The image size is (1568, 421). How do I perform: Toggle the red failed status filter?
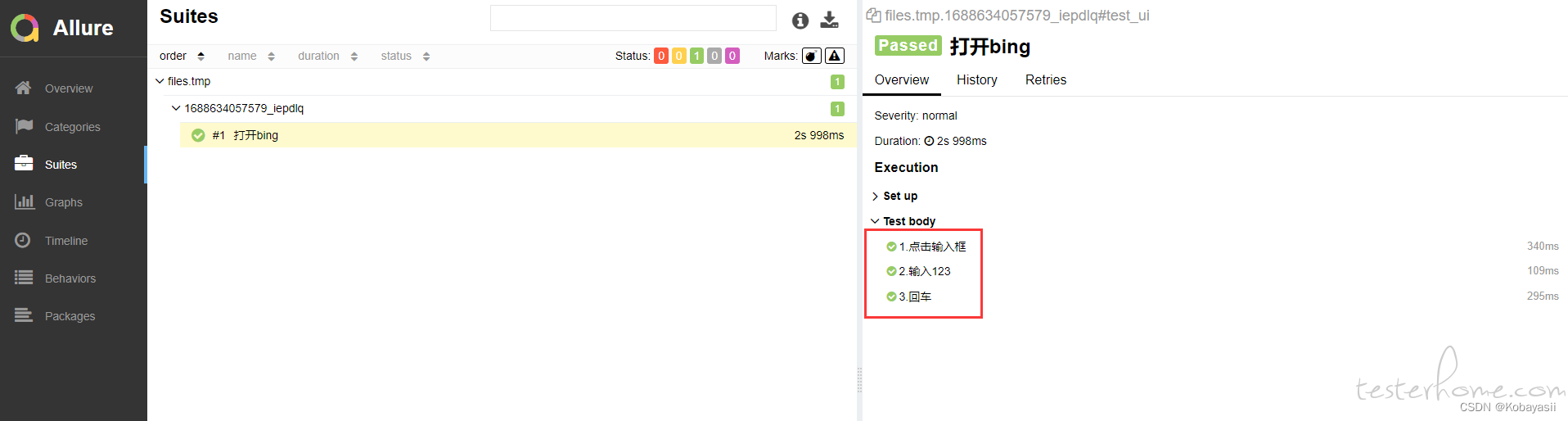click(x=661, y=56)
